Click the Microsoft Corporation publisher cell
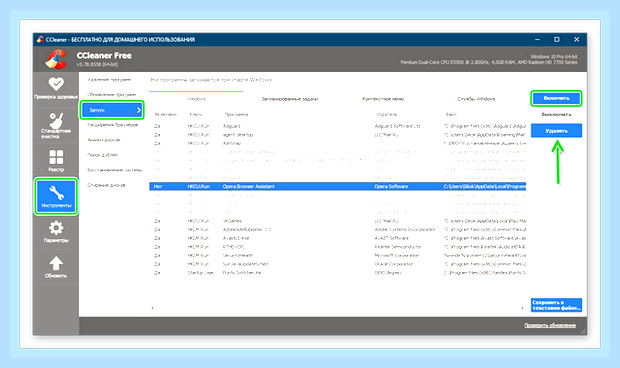620x368 pixels. 397,255
